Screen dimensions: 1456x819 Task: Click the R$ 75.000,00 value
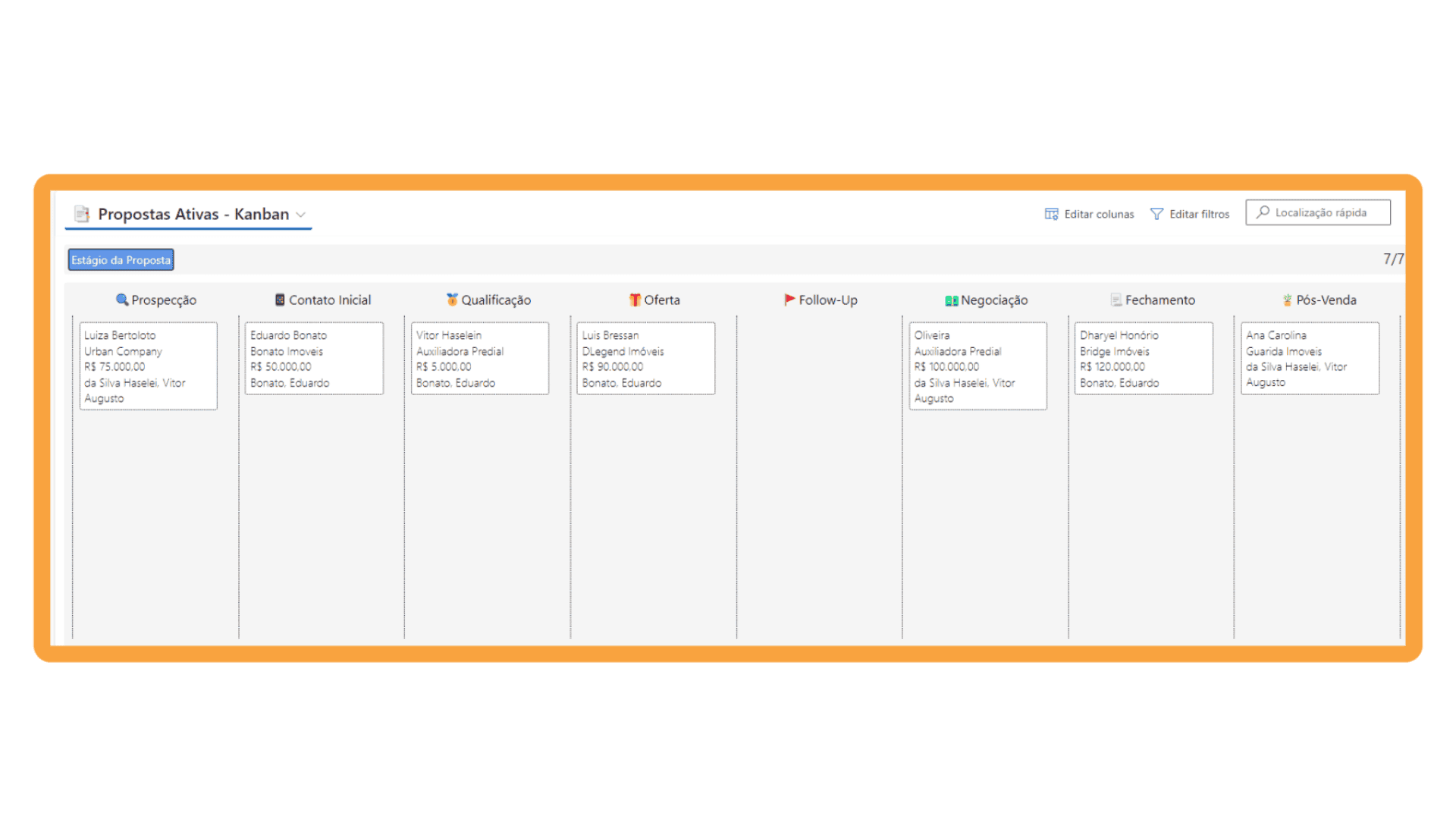coord(115,366)
